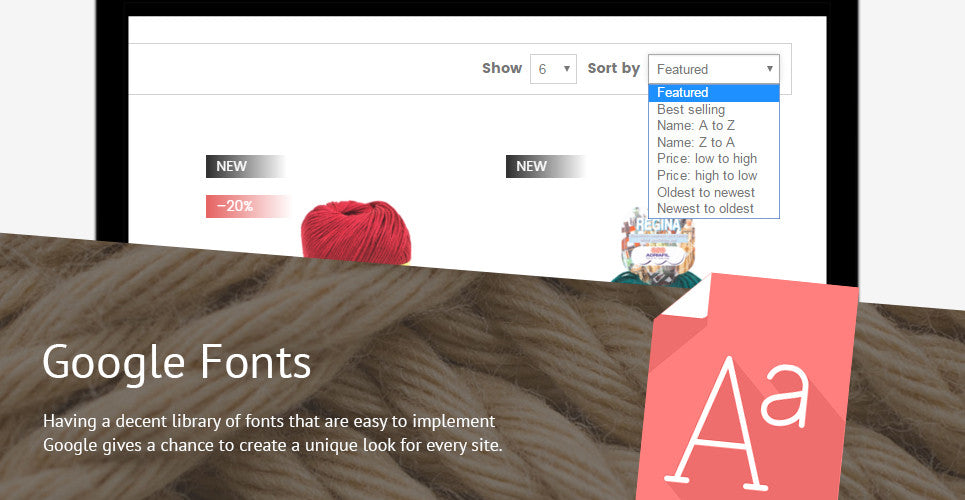Click the NEW badge near Regina yarn
The image size is (965, 500).
545,166
